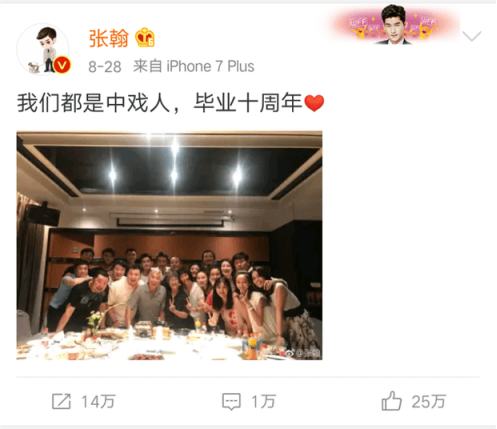497x429 pixels.
Task: Expand the post options chevron
Action: click(x=472, y=36)
